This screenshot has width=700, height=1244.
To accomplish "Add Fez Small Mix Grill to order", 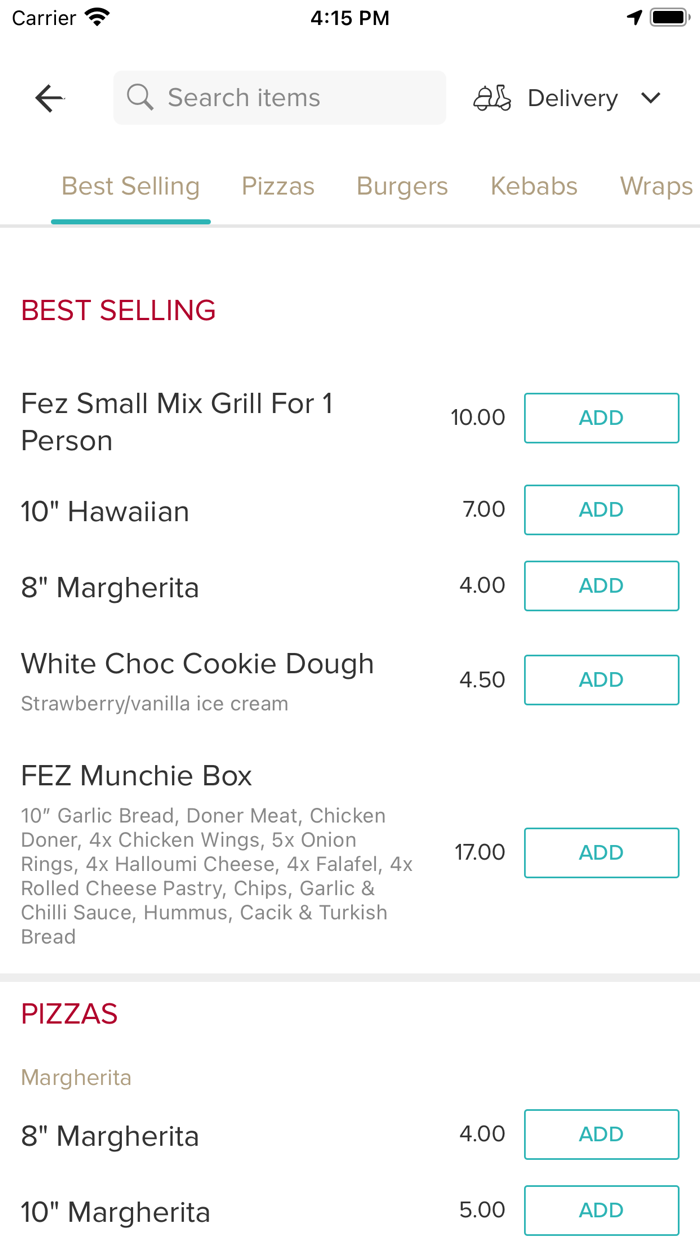I will (x=601, y=418).
